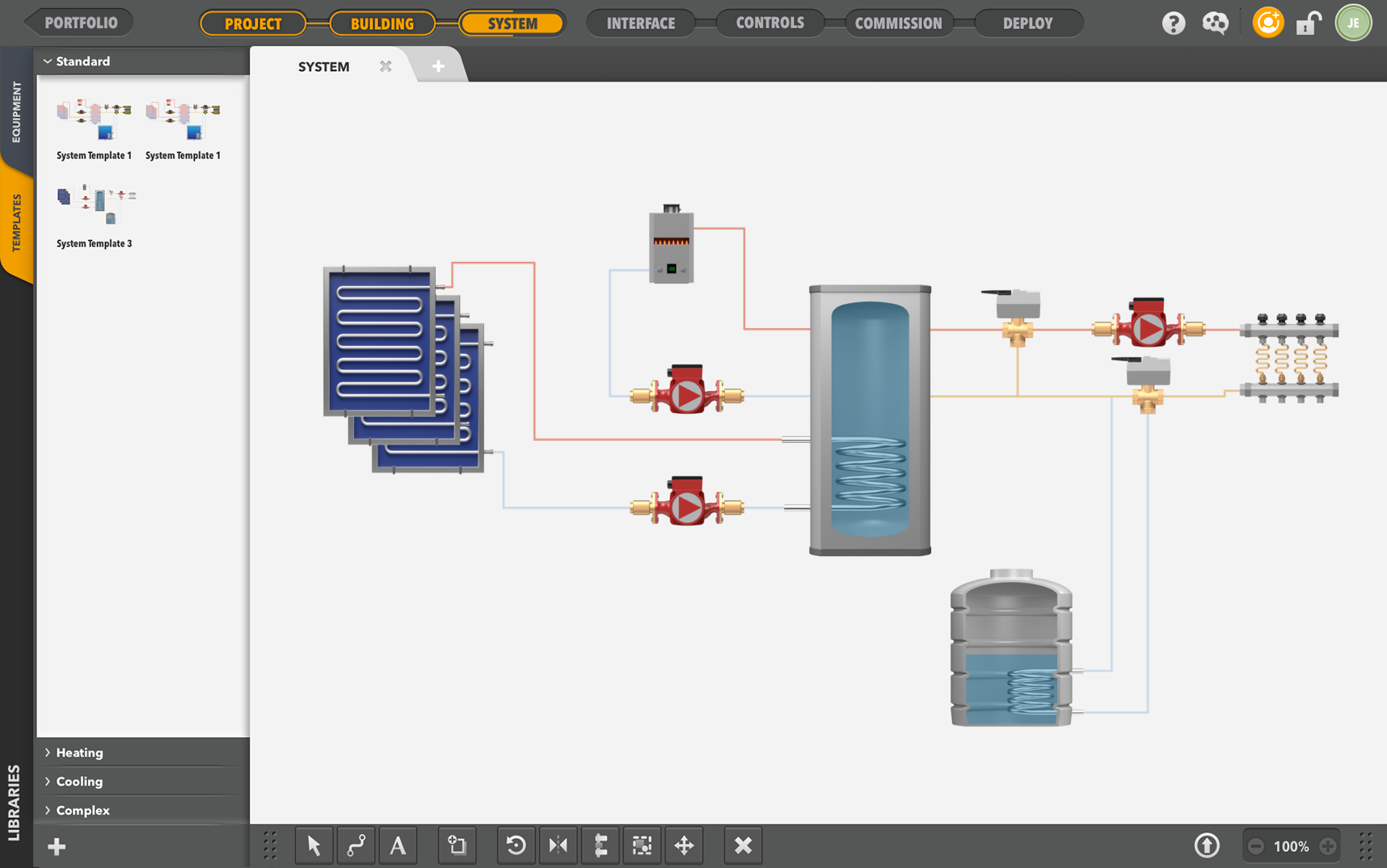Viewport: 1387px width, 868px height.
Task: Click the move arrows tool
Action: click(x=684, y=845)
